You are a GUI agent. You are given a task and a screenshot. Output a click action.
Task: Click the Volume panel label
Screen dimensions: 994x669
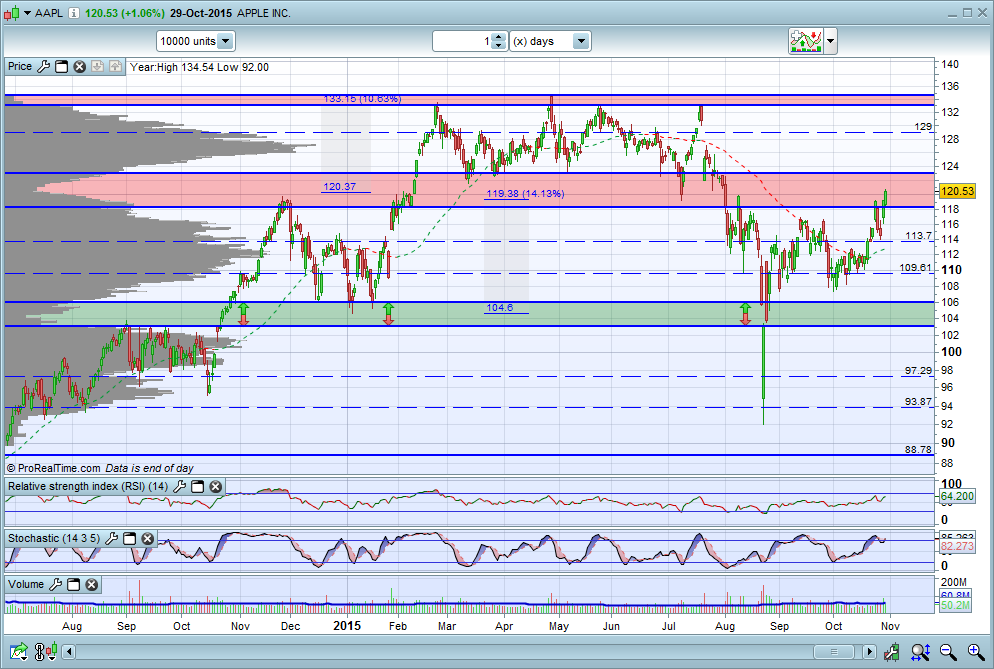click(x=26, y=584)
